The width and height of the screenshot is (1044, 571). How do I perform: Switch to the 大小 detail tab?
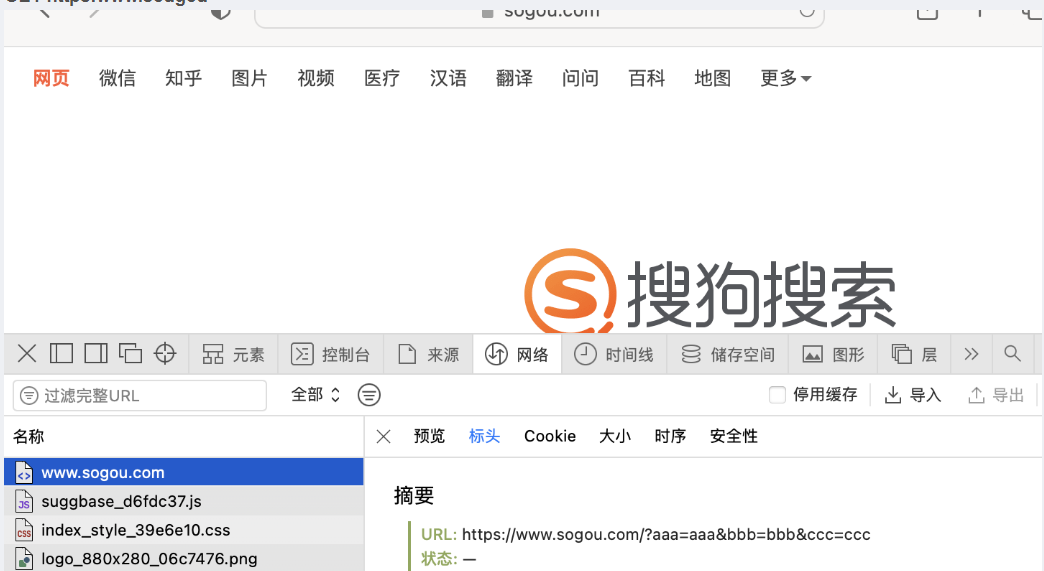(x=615, y=436)
